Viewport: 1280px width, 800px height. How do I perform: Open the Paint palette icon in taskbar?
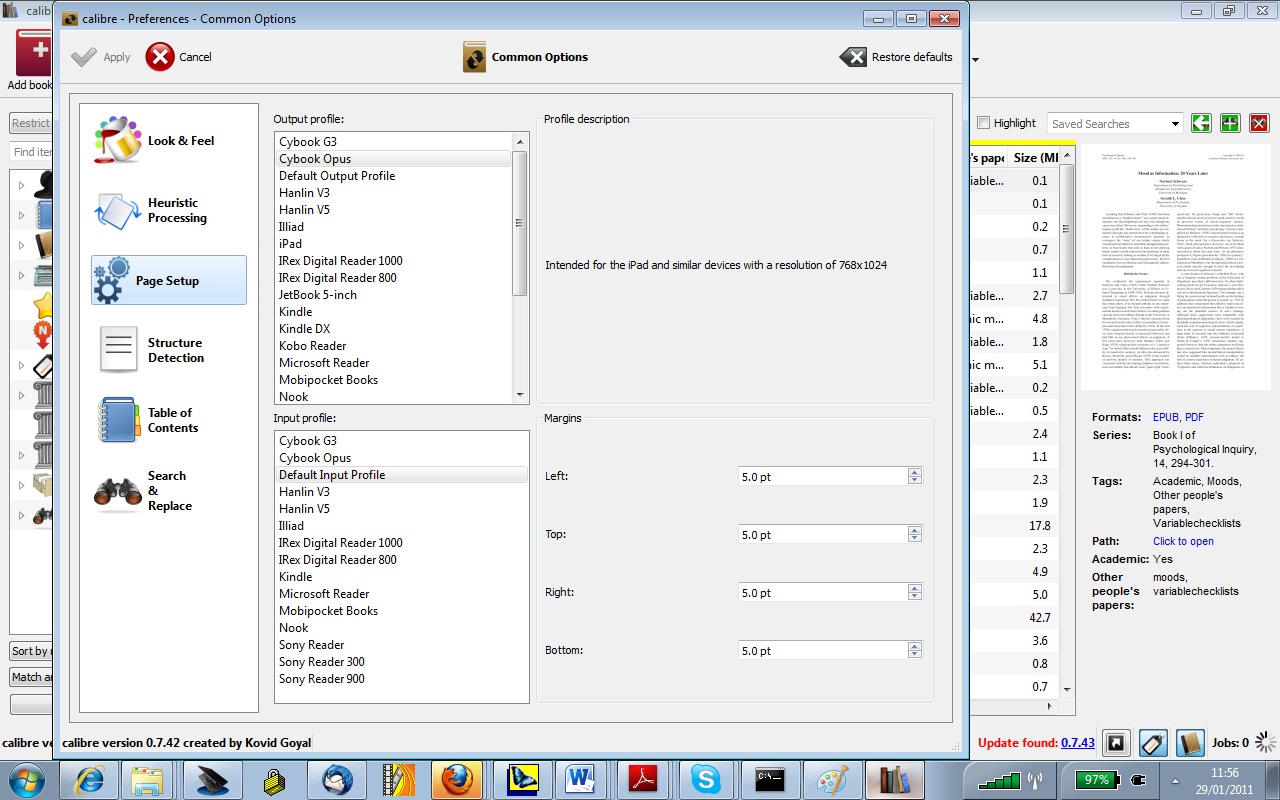tap(831, 779)
